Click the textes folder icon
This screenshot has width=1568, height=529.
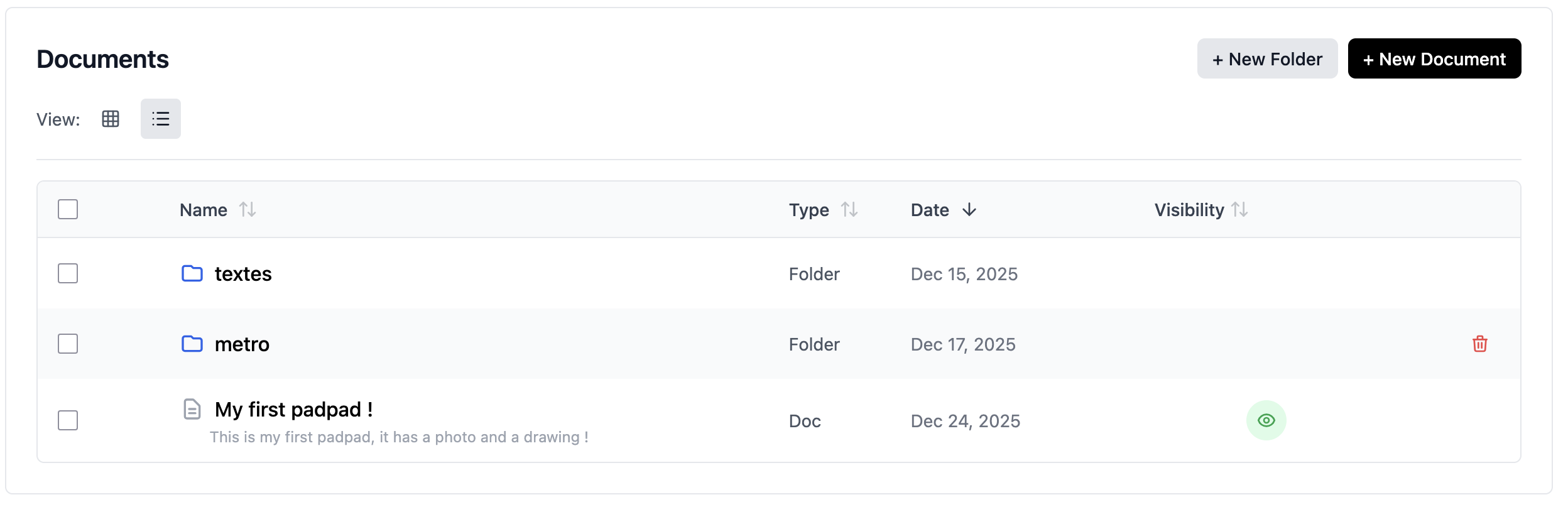(192, 273)
